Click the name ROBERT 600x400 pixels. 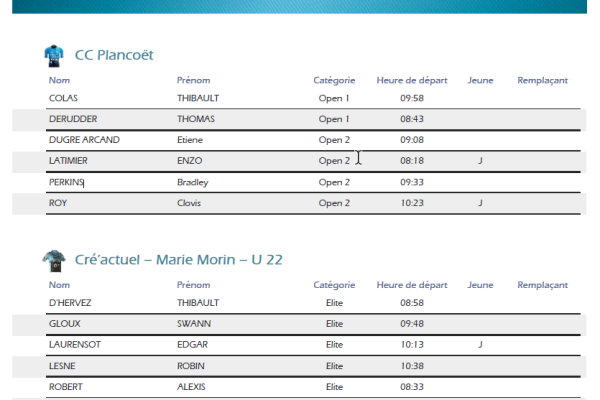tap(65, 387)
